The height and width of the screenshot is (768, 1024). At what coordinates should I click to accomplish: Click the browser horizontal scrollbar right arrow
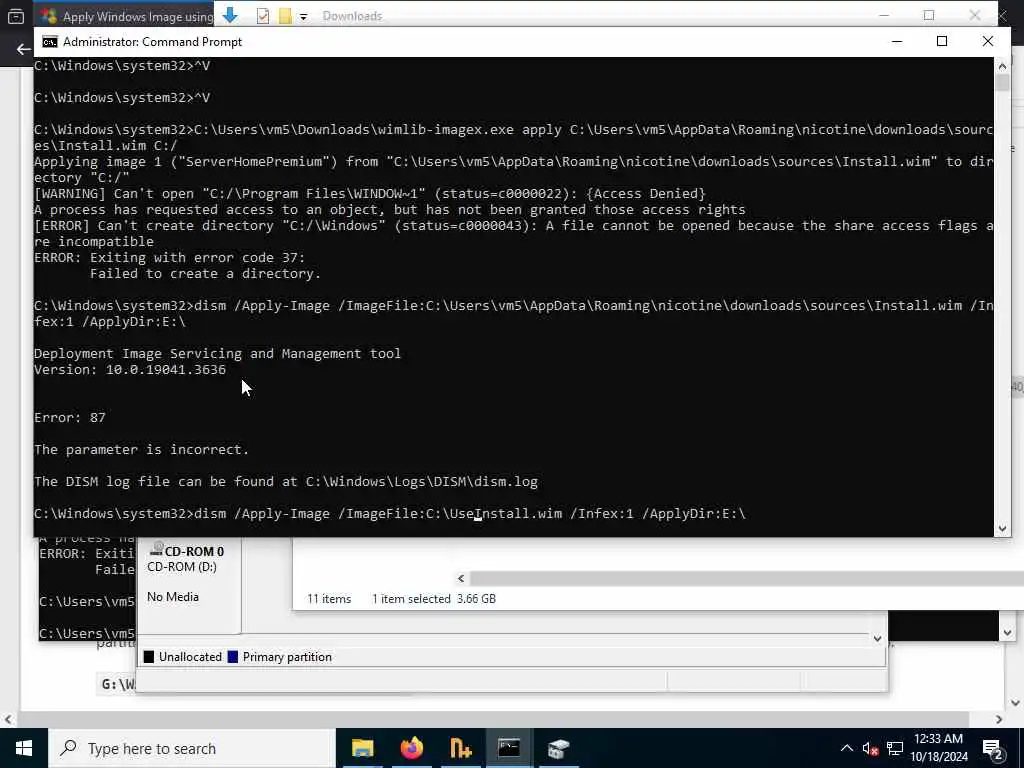tap(999, 719)
